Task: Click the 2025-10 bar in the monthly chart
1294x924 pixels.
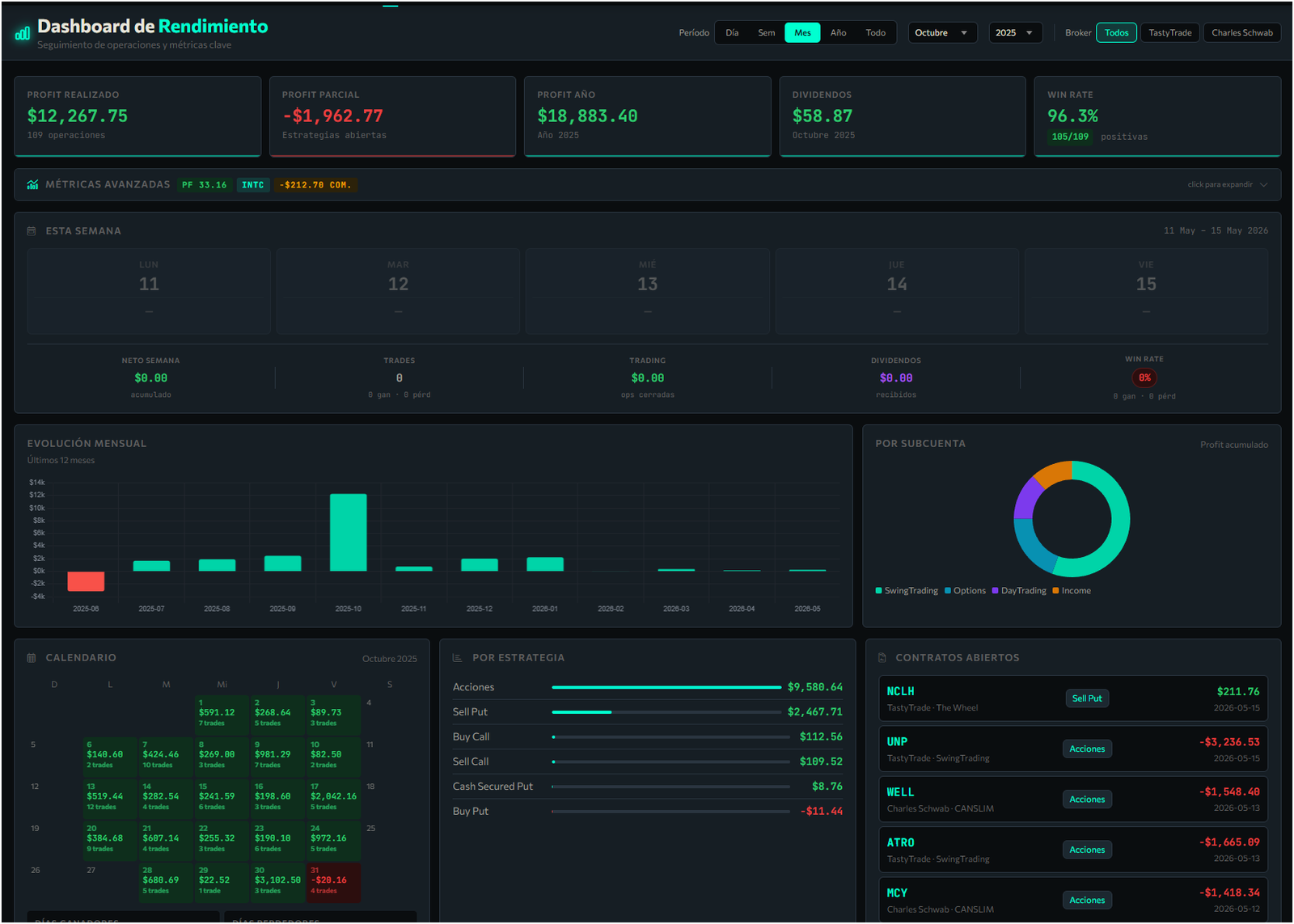Action: pyautogui.click(x=349, y=533)
